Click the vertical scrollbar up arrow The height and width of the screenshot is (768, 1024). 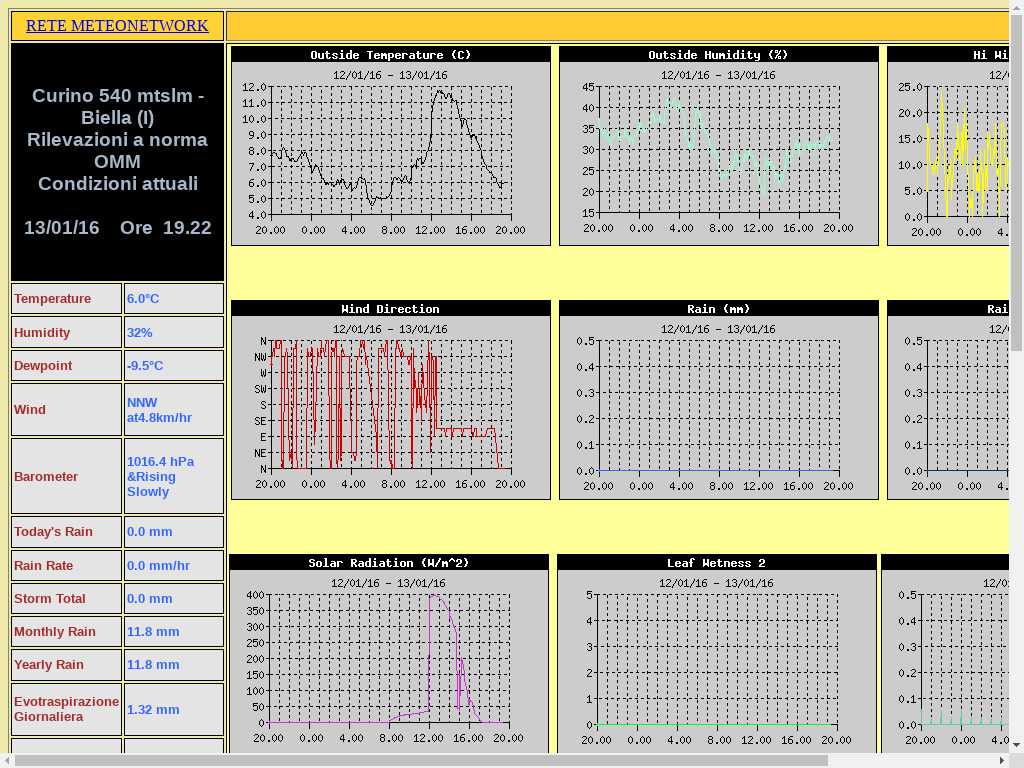coord(1016,7)
